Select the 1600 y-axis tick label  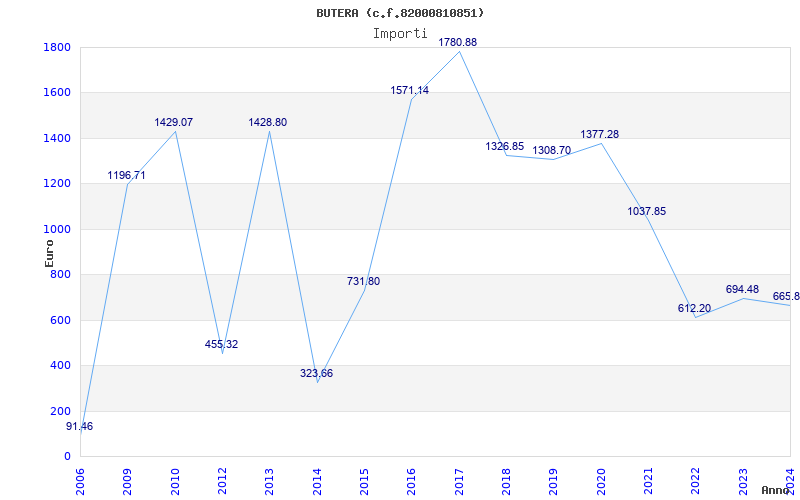click(x=58, y=93)
